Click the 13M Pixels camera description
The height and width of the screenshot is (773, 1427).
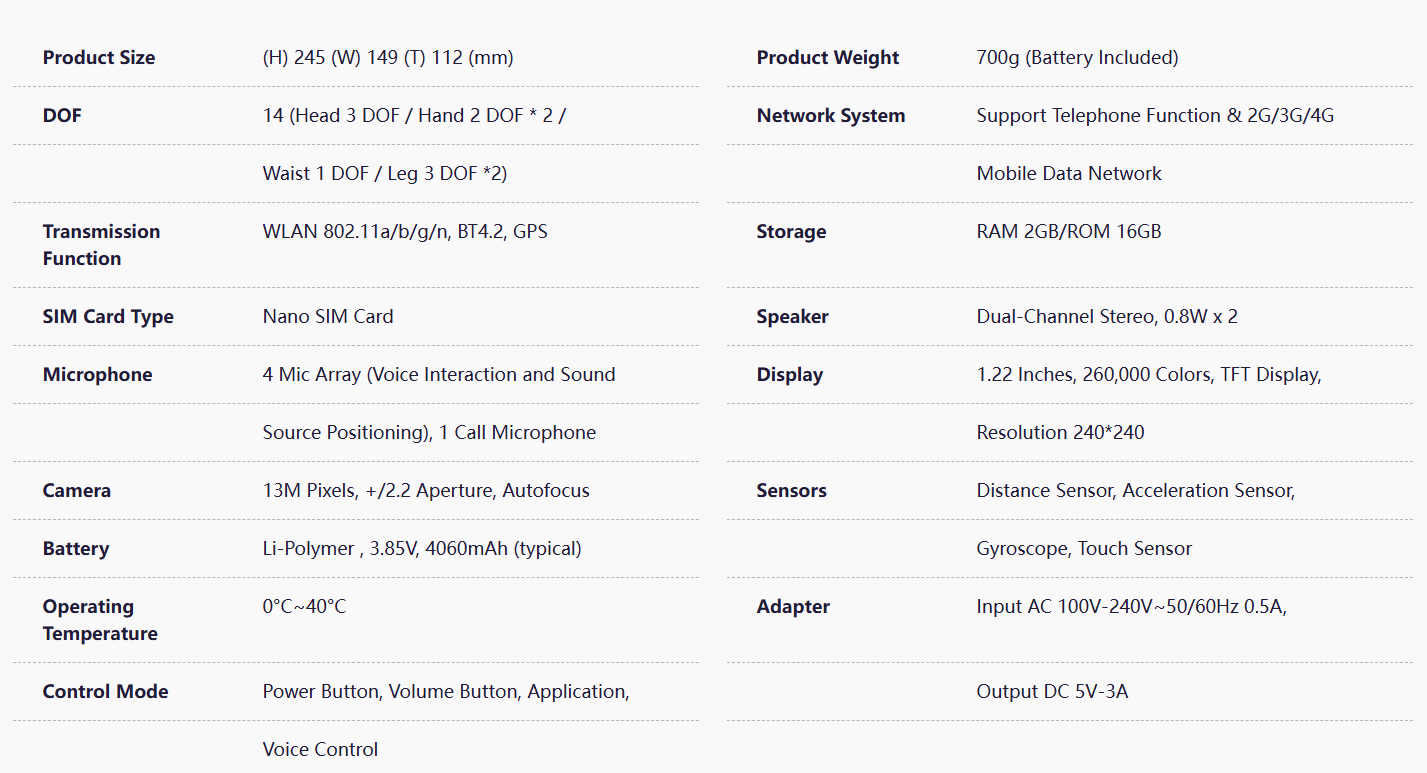[426, 491]
